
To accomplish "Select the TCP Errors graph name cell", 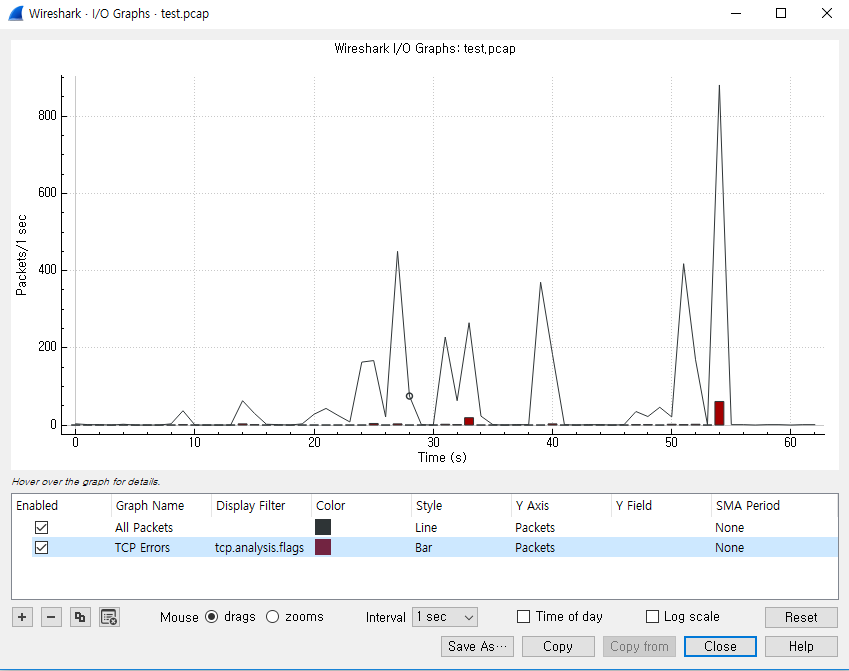I will coord(142,548).
